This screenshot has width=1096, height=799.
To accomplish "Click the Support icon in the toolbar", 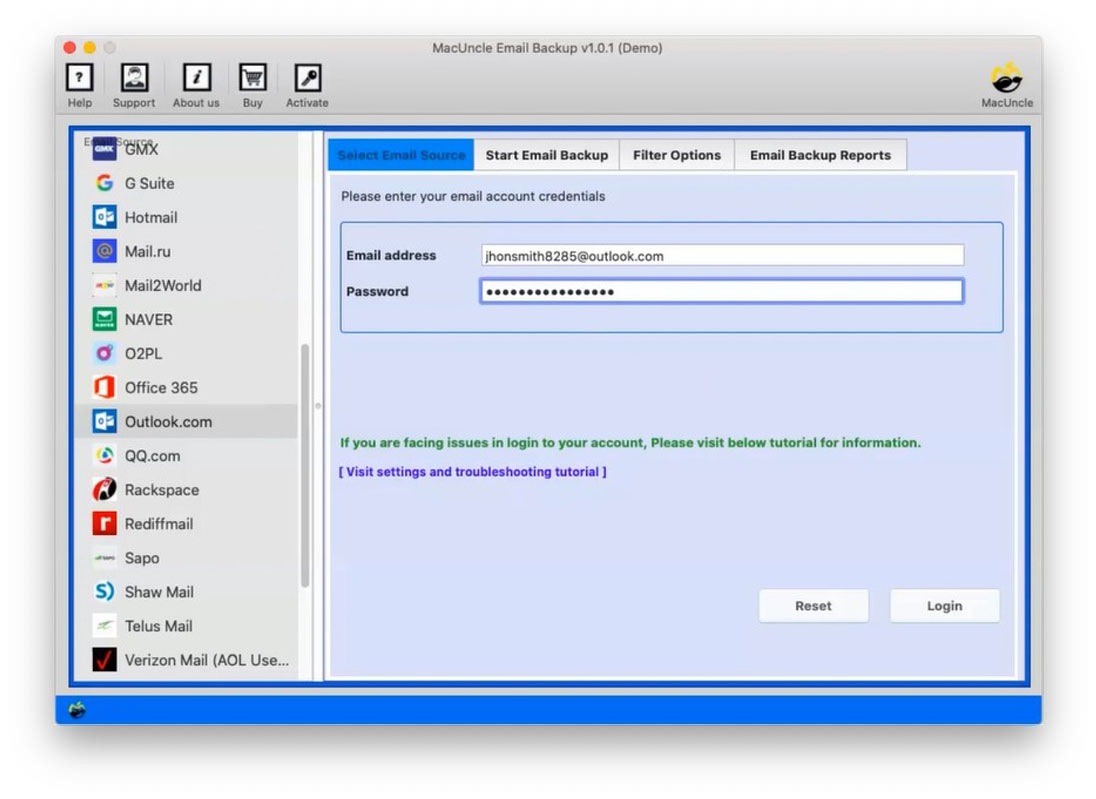I will click(x=133, y=84).
